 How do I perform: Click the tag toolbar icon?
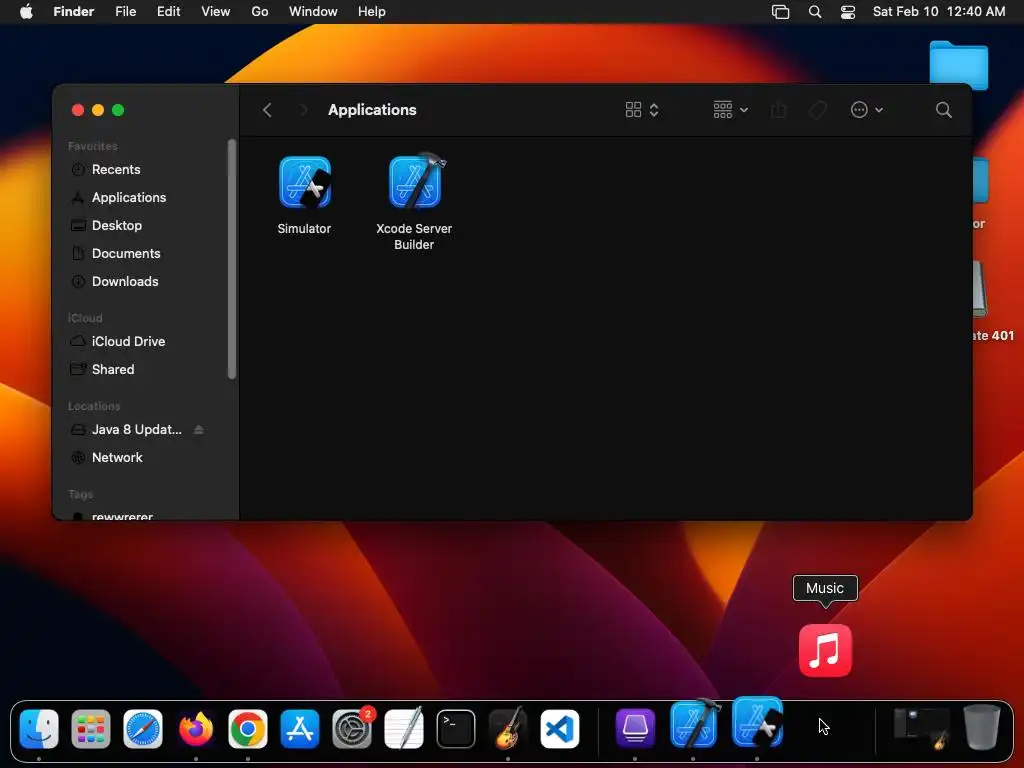pos(818,110)
